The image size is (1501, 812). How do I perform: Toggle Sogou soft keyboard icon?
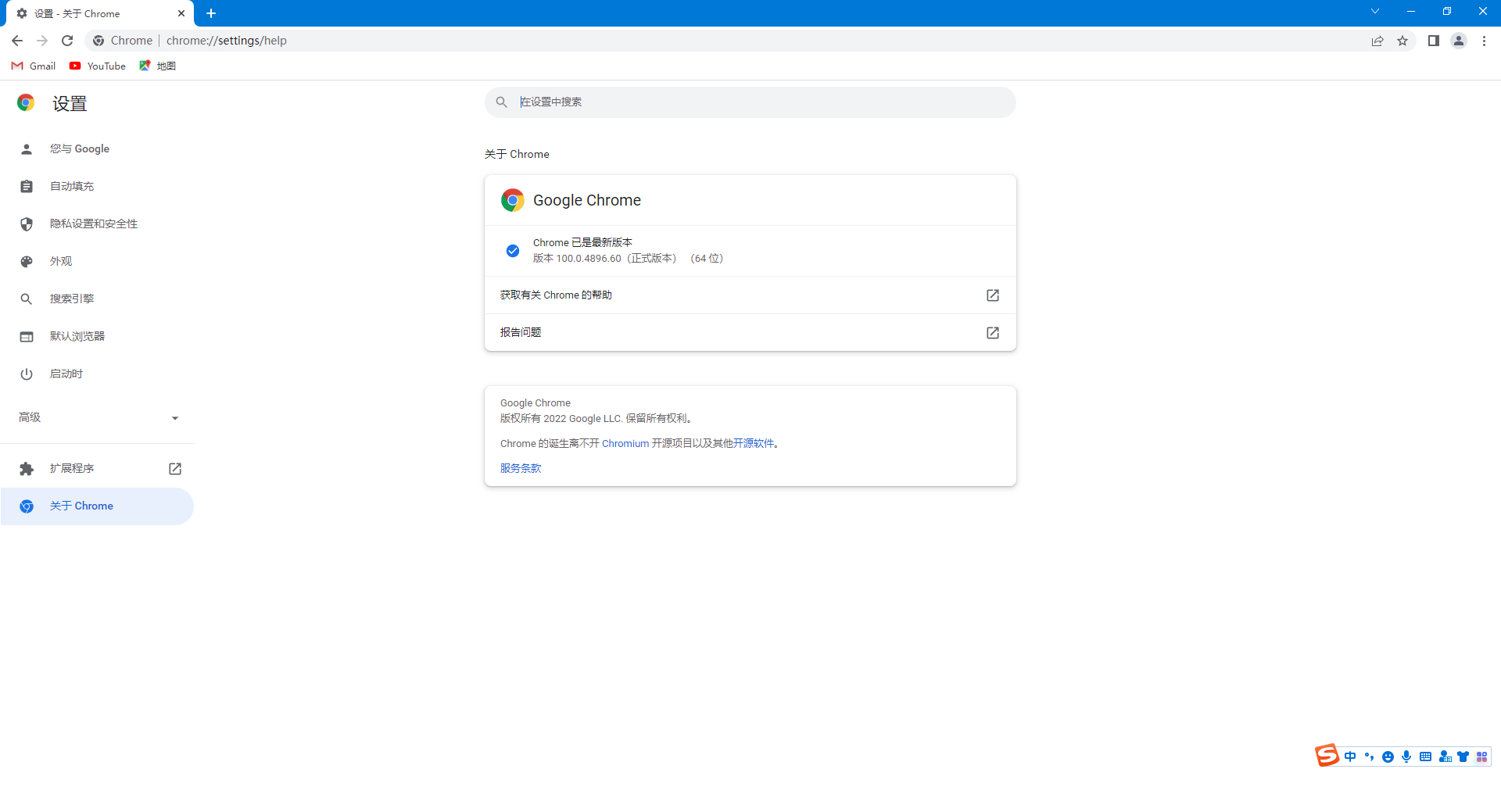point(1425,757)
